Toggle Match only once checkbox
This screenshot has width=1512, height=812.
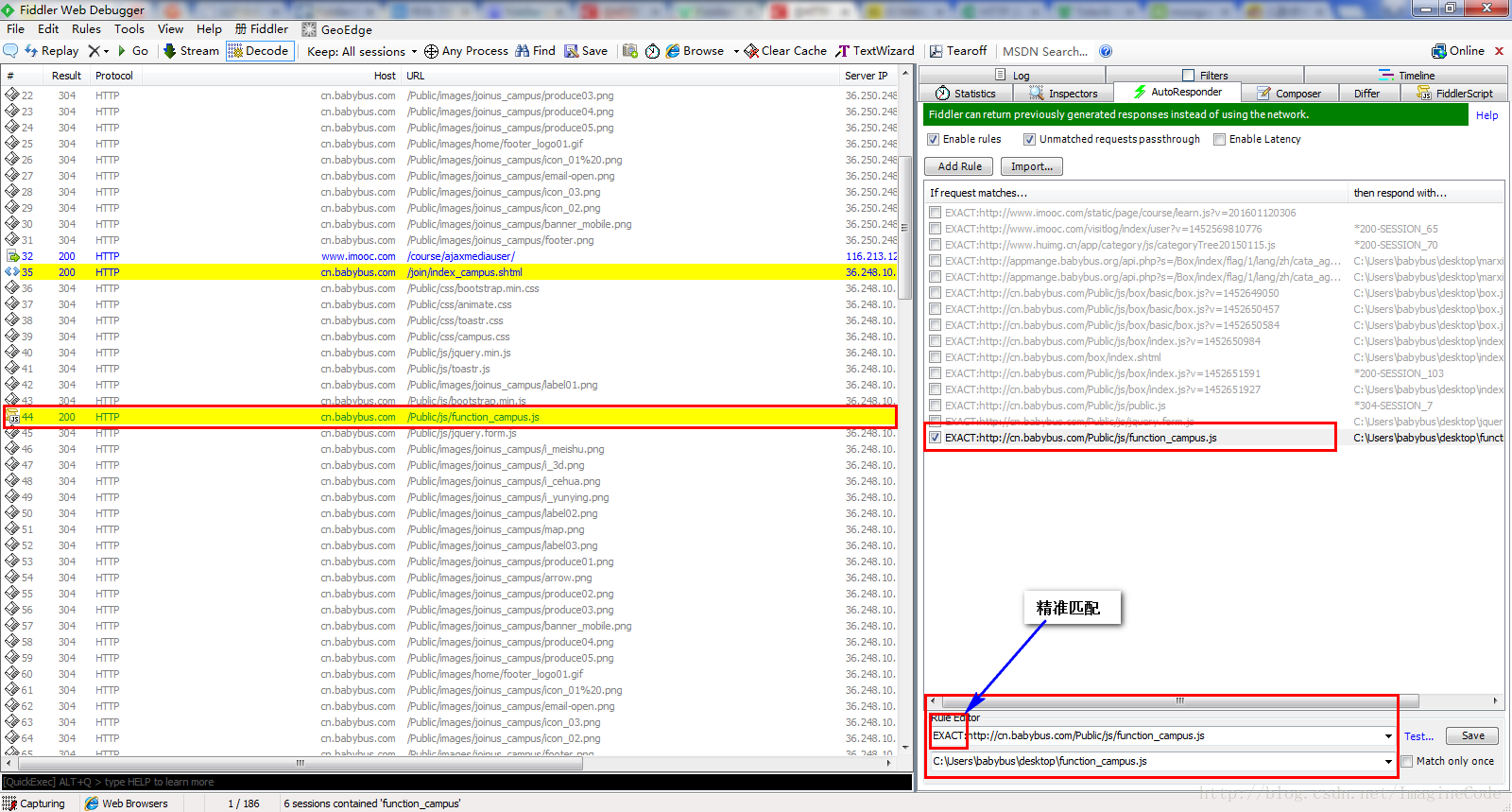click(x=1406, y=761)
